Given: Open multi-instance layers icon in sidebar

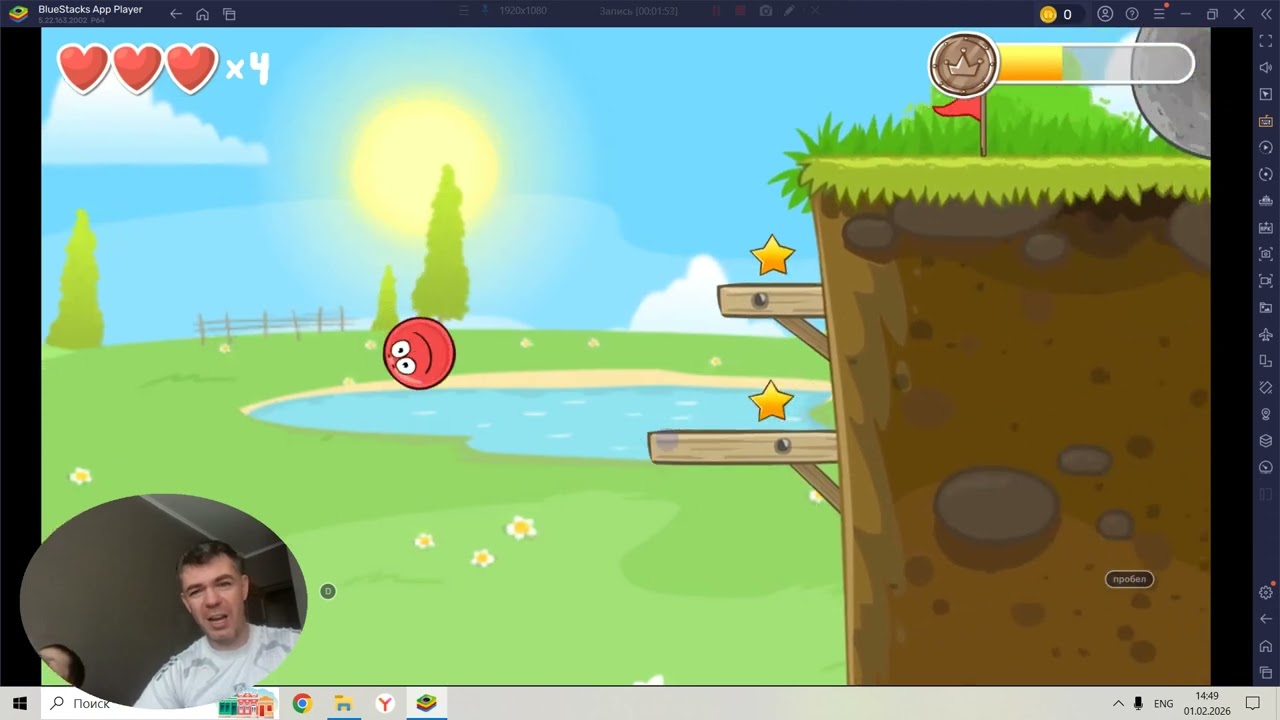Looking at the screenshot, I should pos(1265,440).
